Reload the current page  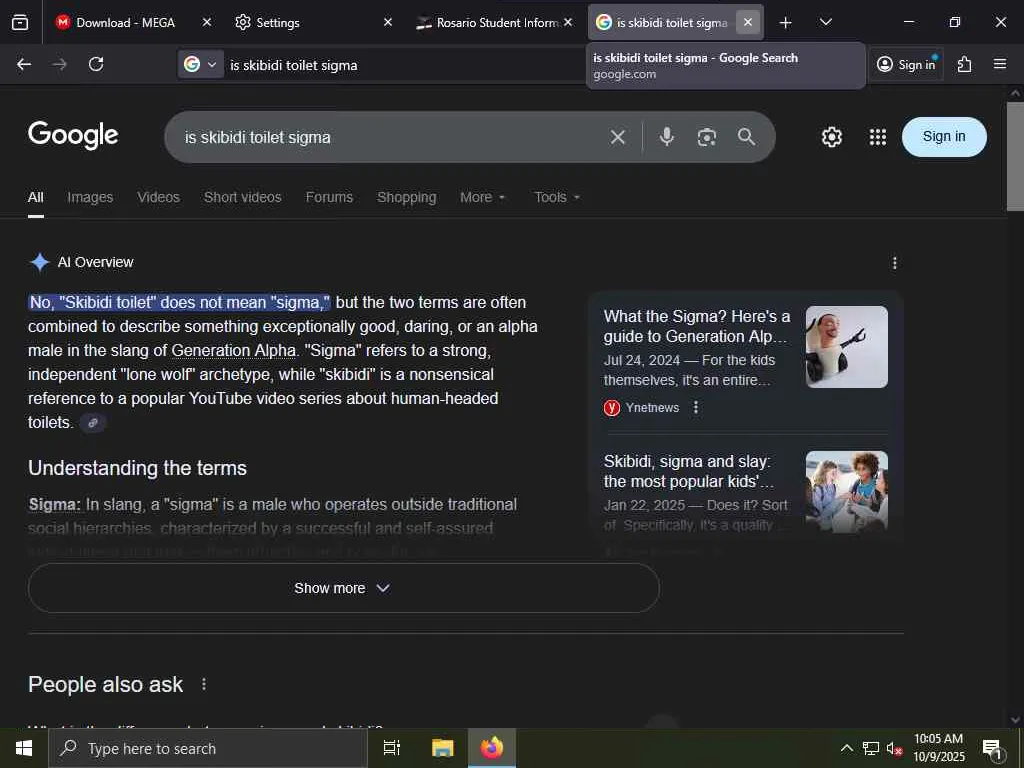(96, 64)
